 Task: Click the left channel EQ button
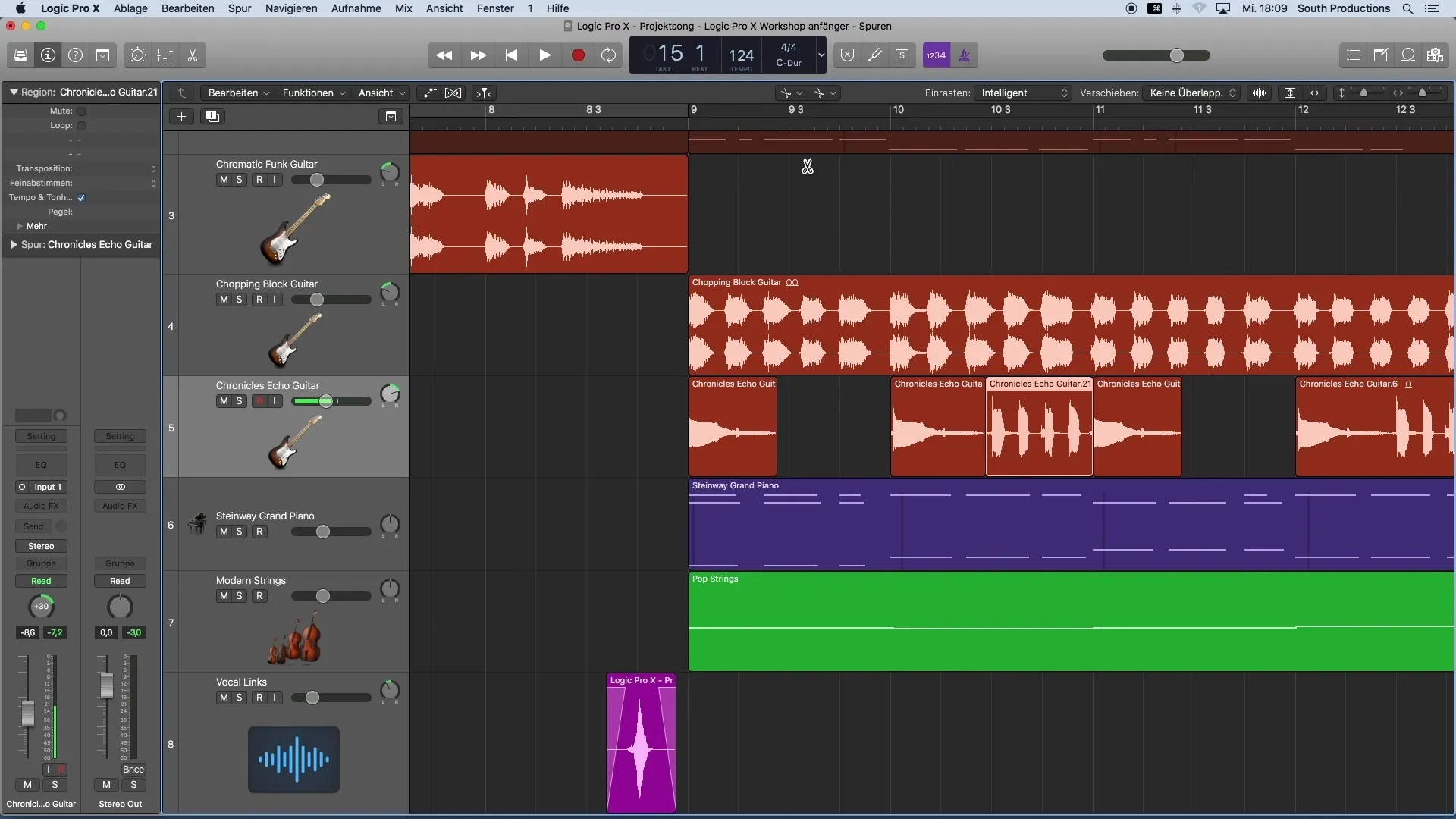[x=41, y=465]
